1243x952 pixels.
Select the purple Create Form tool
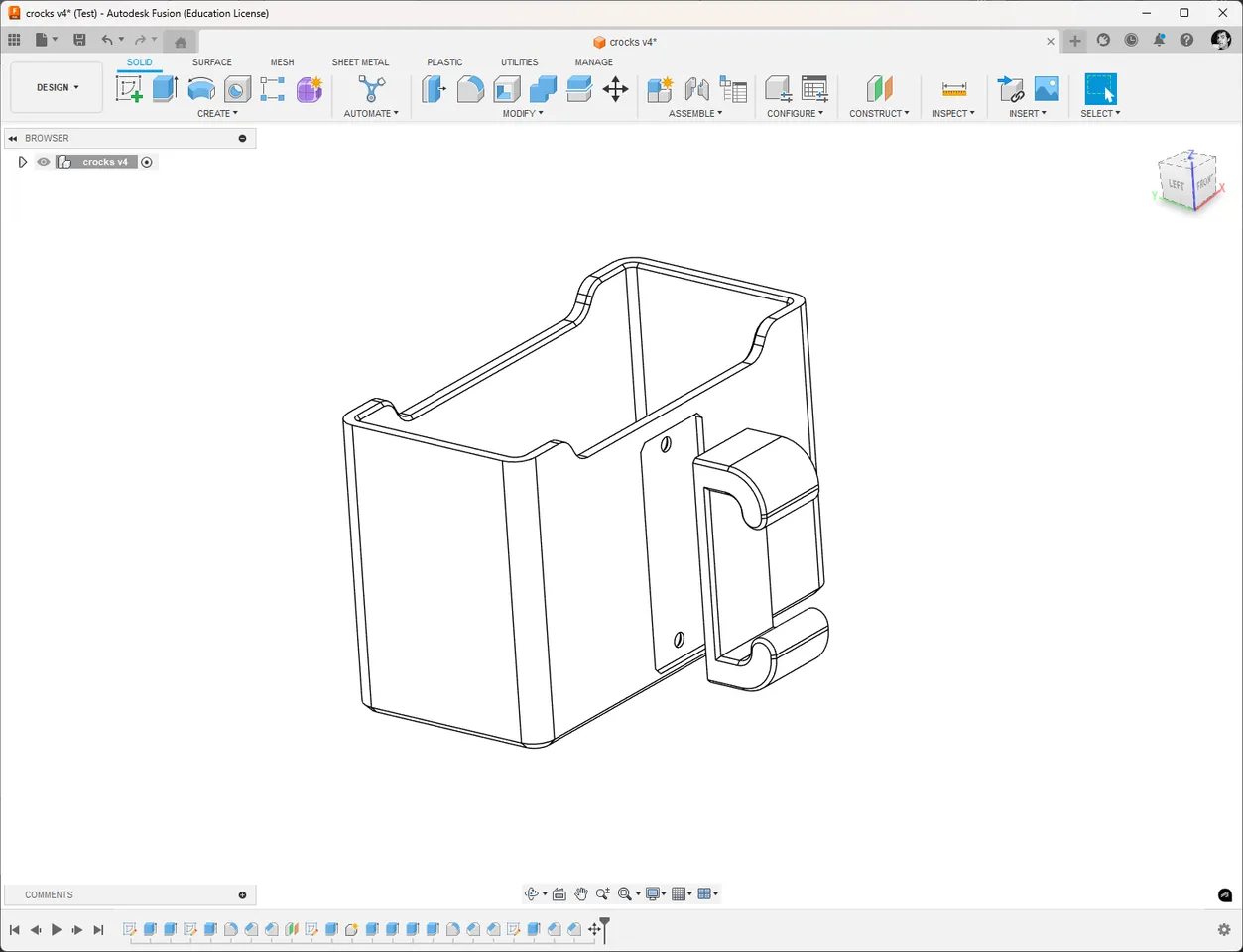[310, 89]
